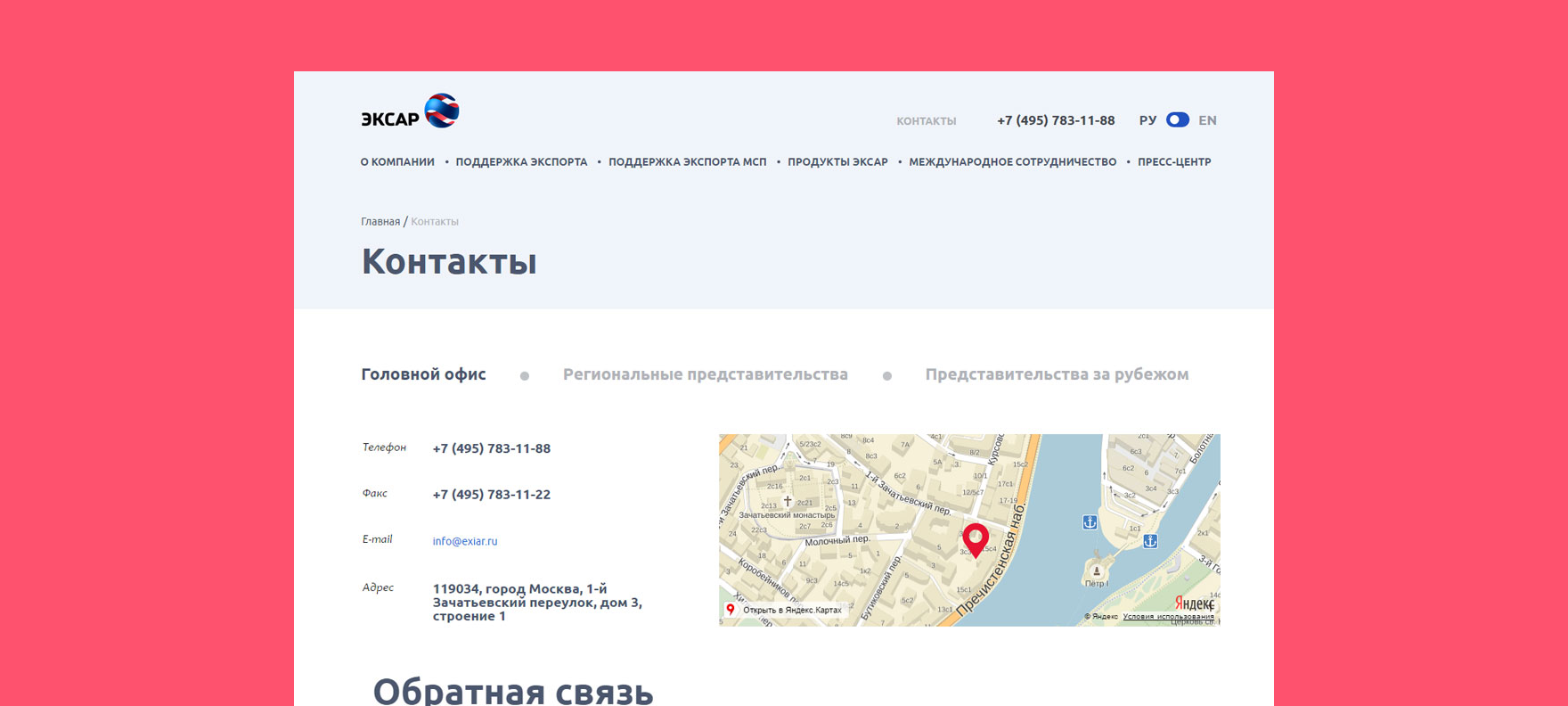1568x706 pixels.
Task: Click the Пётр I monument icon on map
Action: pos(1097,570)
